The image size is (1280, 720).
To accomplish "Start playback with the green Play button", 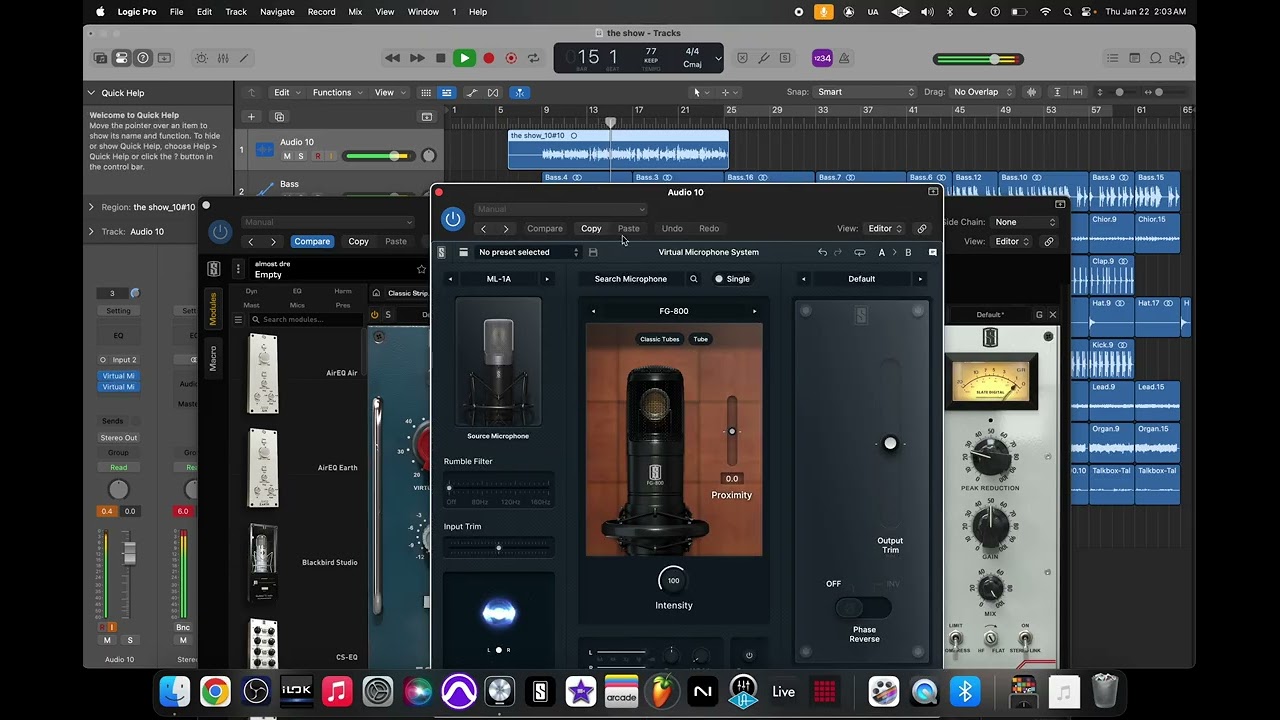I will pos(464,58).
